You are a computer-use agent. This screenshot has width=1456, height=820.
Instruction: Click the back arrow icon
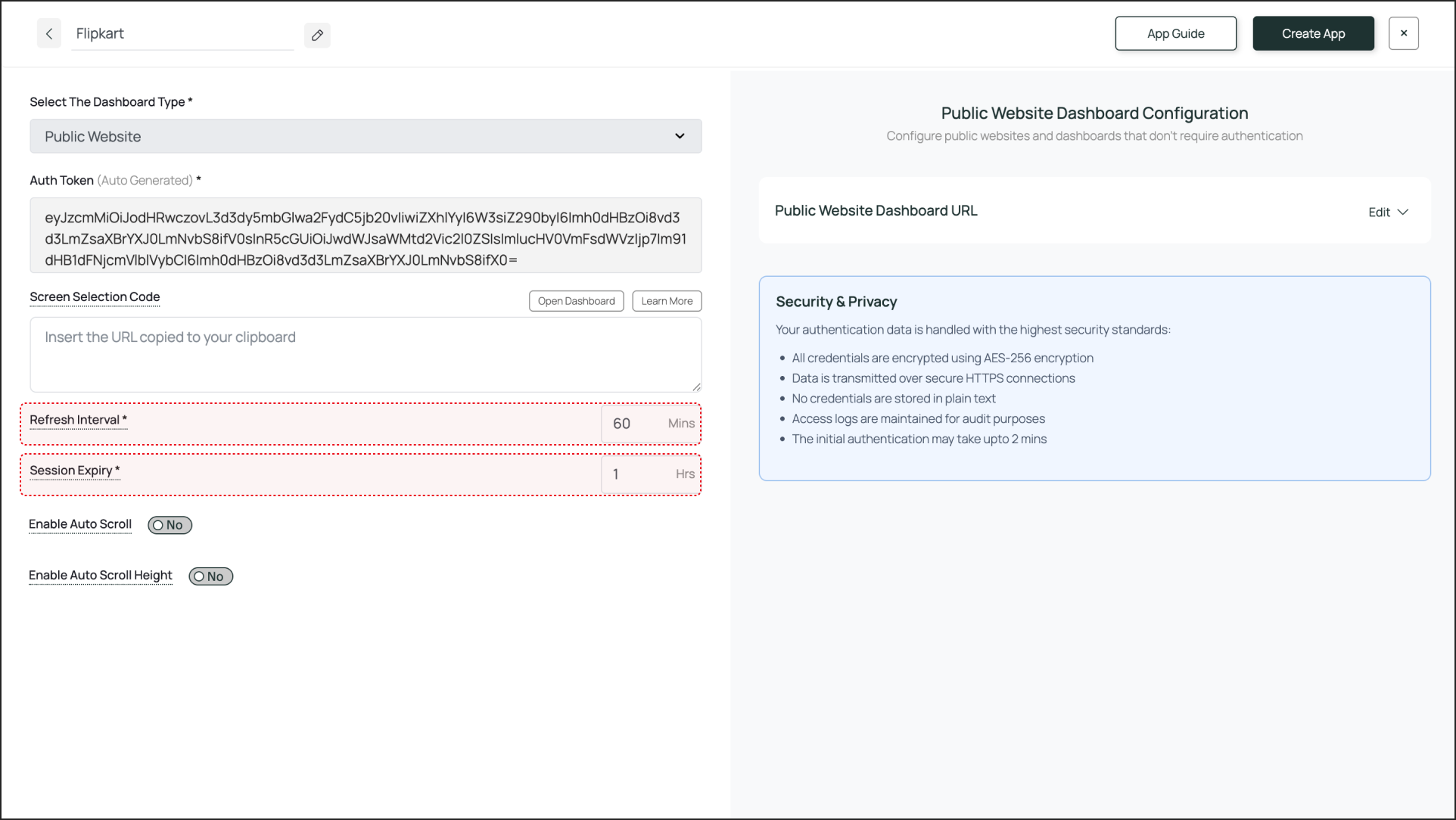click(x=49, y=34)
